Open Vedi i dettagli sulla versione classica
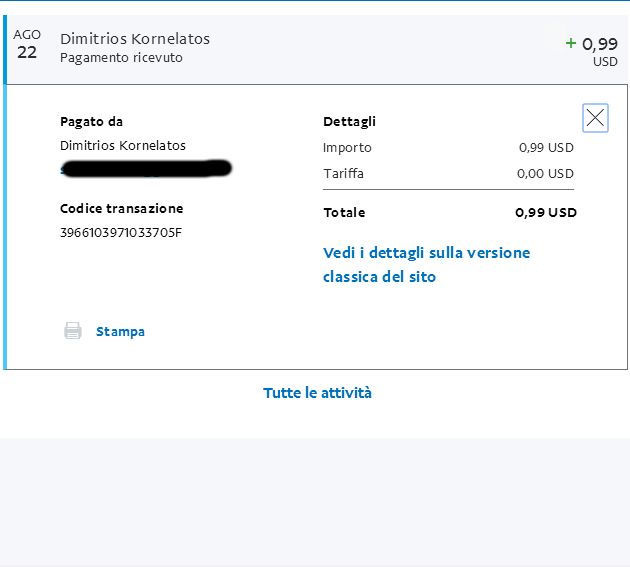This screenshot has width=630, height=567. click(426, 264)
